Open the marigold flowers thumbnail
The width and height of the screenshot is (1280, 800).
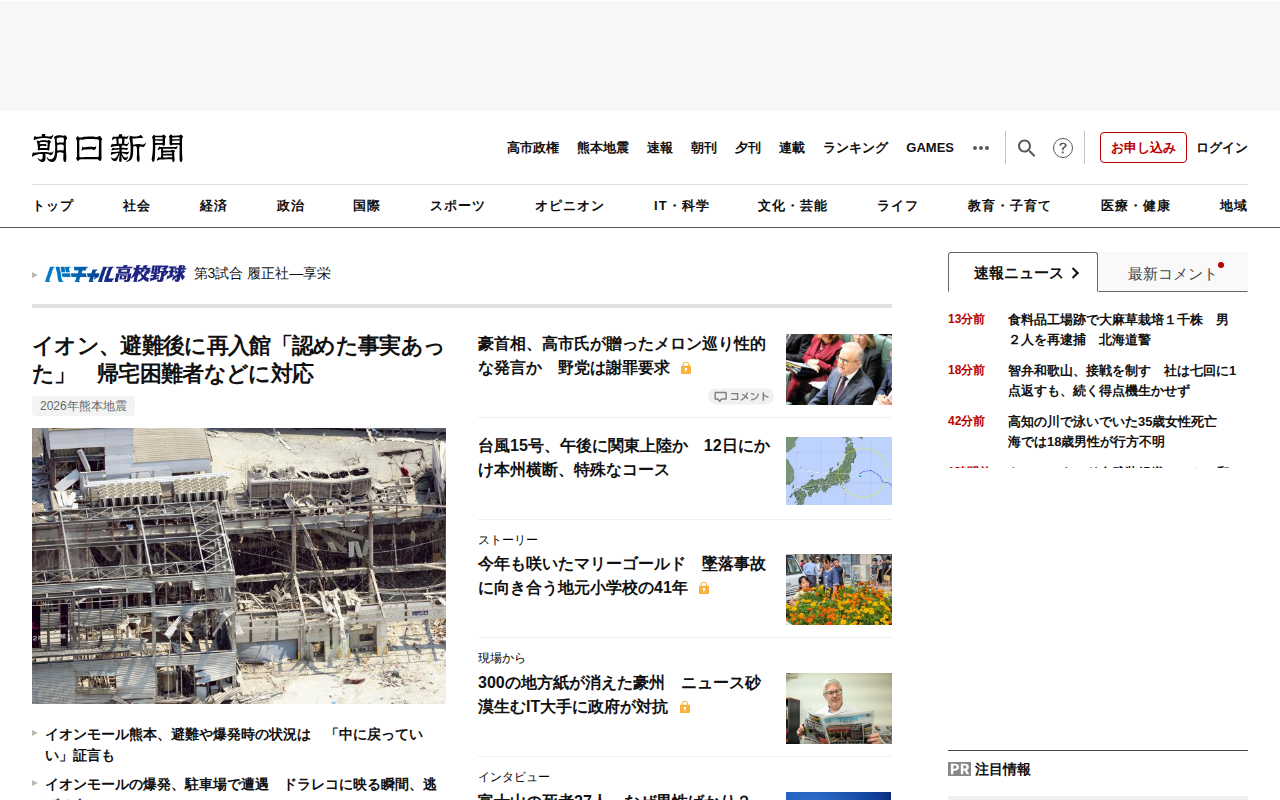839,590
